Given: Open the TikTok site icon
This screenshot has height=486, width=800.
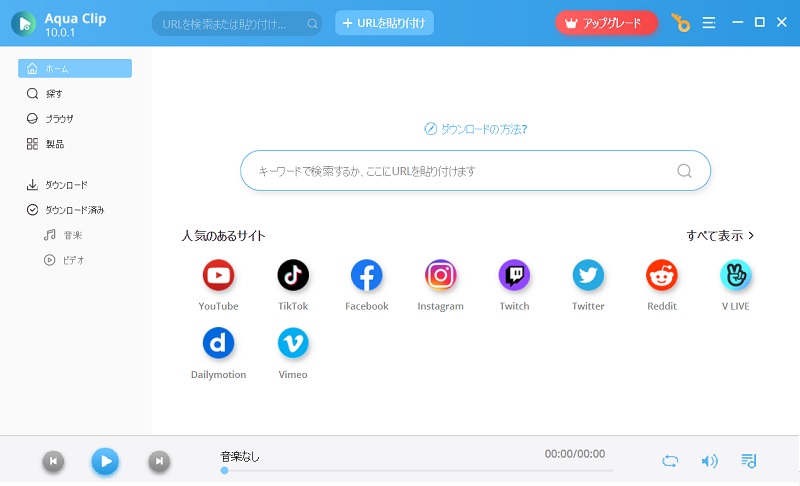Looking at the screenshot, I should (293, 275).
